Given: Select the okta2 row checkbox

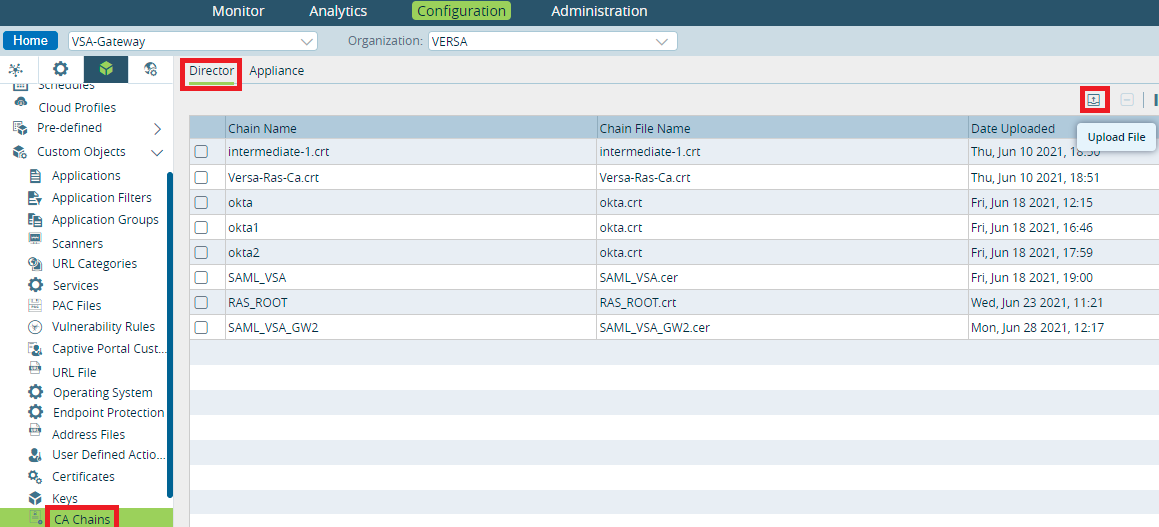Looking at the screenshot, I should click(201, 253).
